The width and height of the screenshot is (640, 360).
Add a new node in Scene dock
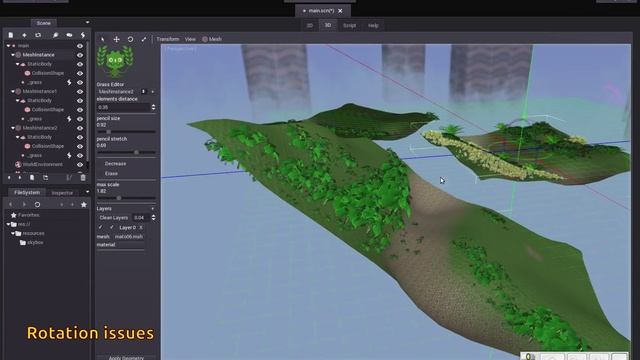[x=11, y=35]
